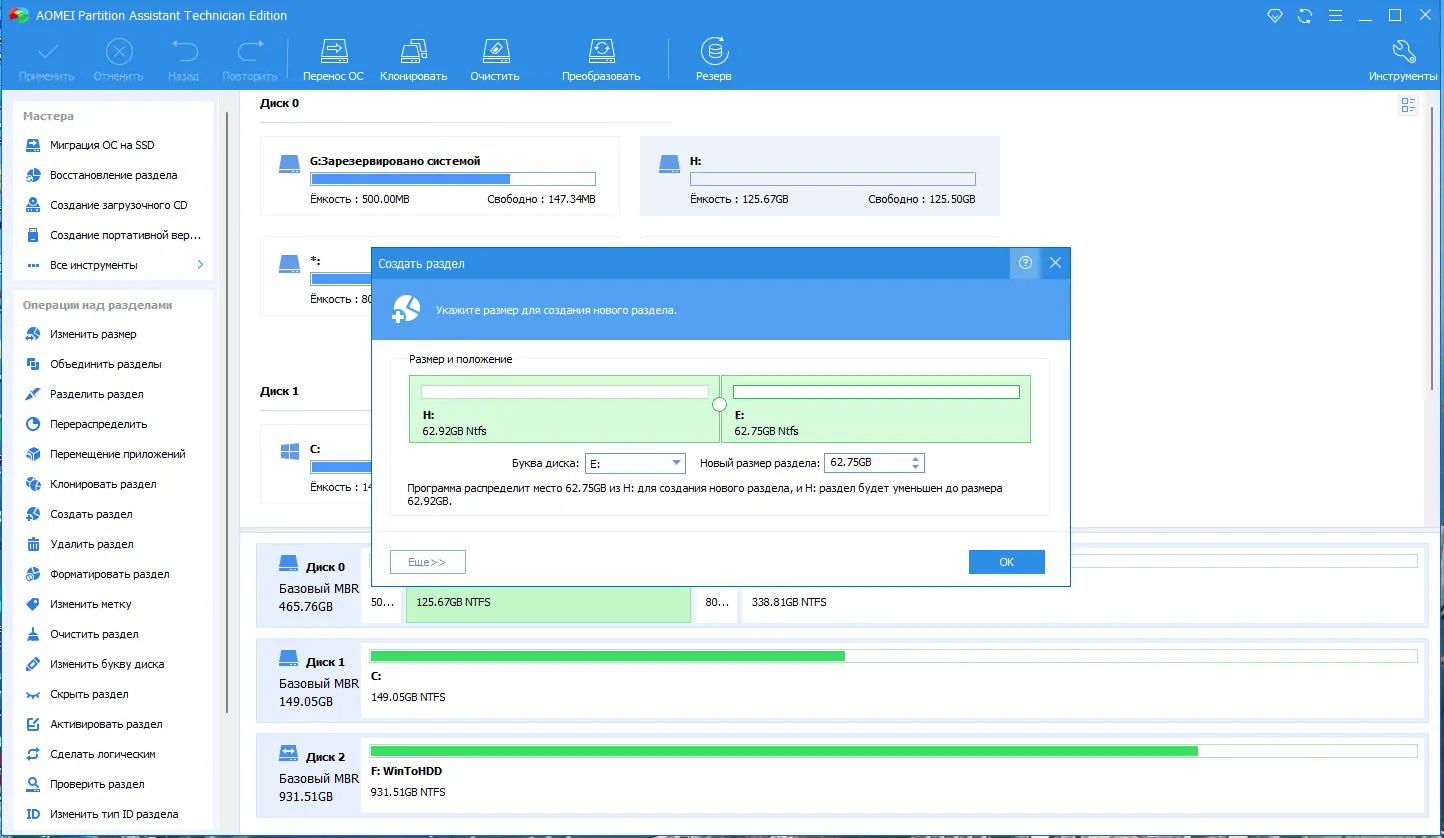Open the title bar hamburger menu
The height and width of the screenshot is (838, 1444).
coord(1334,15)
